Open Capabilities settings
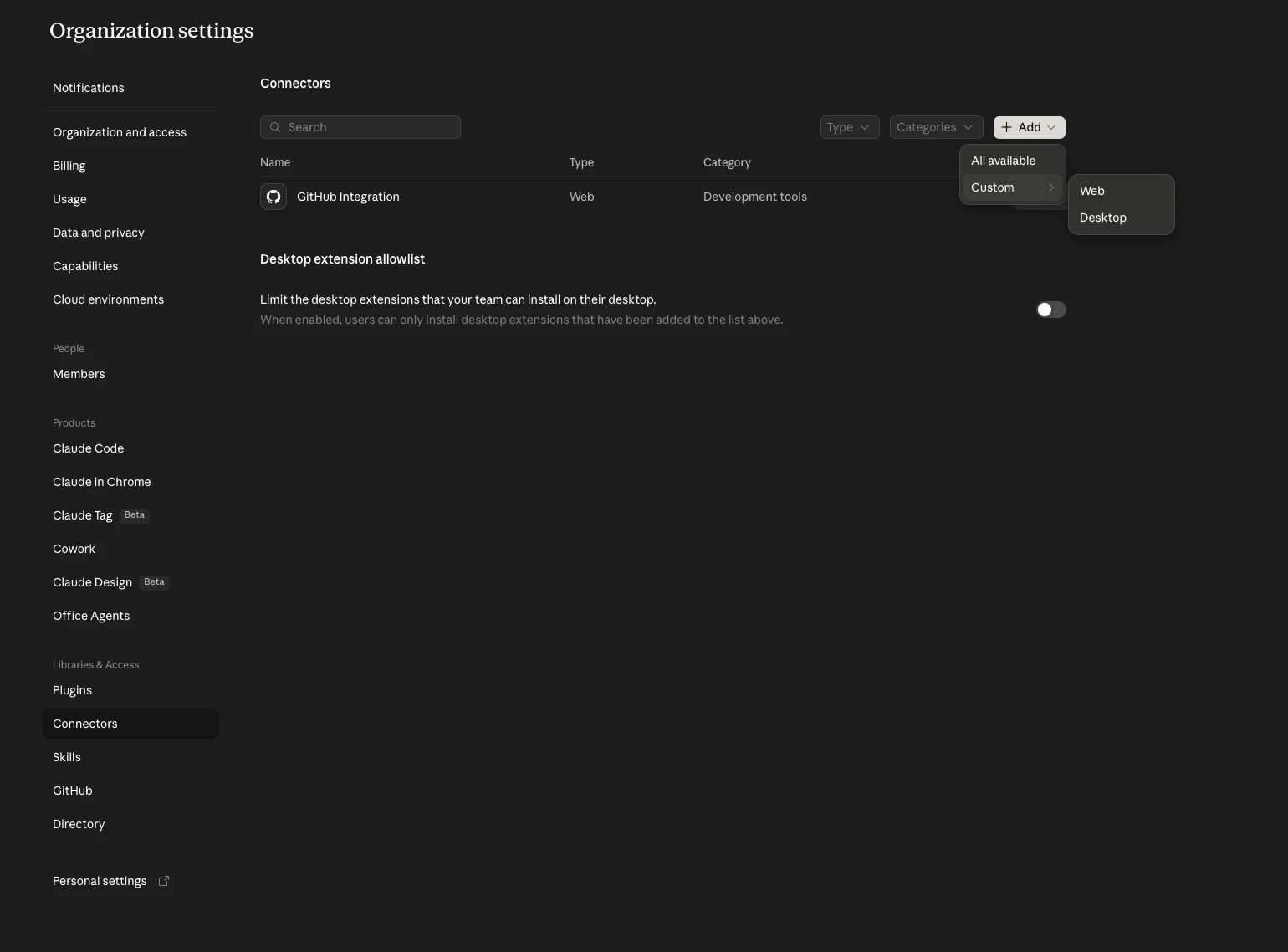This screenshot has width=1288, height=952. tap(131, 266)
